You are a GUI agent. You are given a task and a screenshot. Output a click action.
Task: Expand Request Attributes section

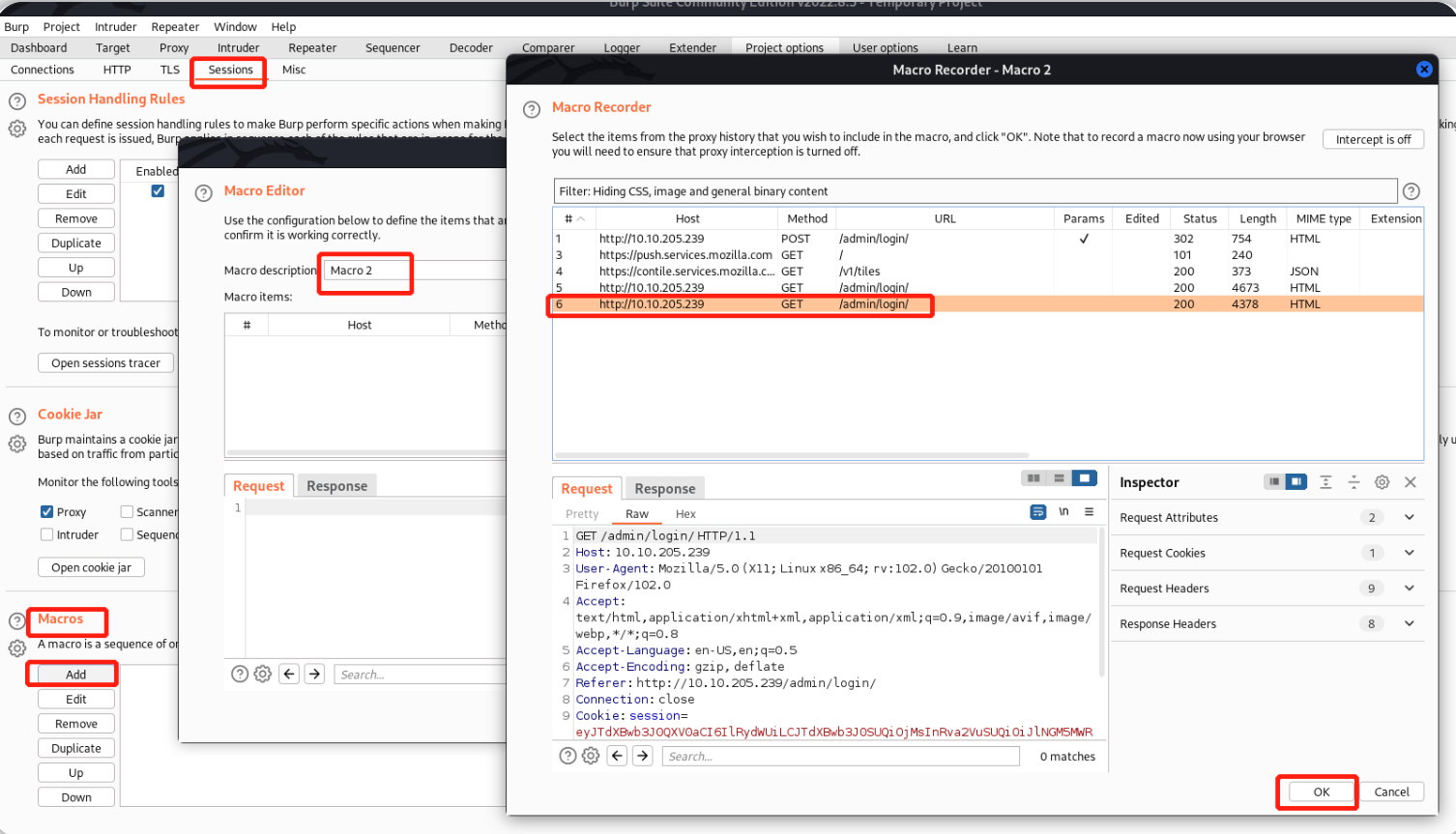click(1409, 517)
